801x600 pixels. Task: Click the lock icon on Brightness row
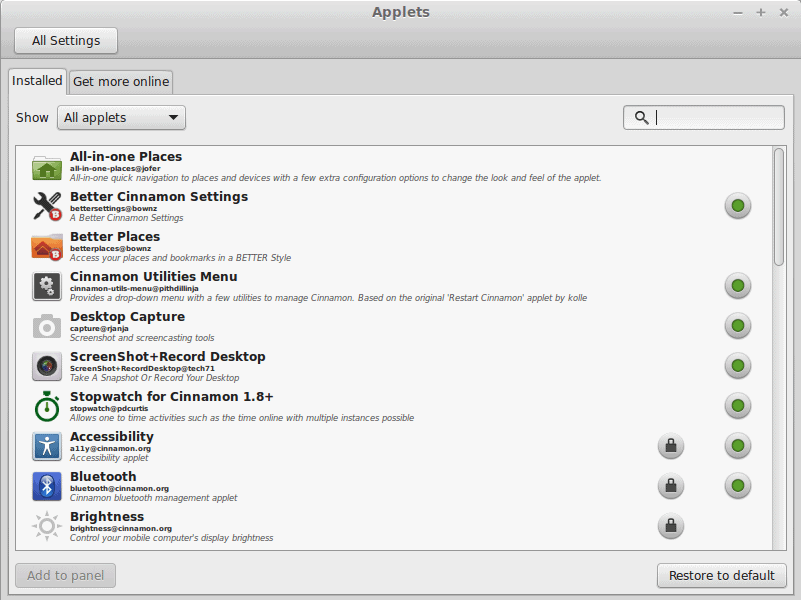click(x=671, y=526)
